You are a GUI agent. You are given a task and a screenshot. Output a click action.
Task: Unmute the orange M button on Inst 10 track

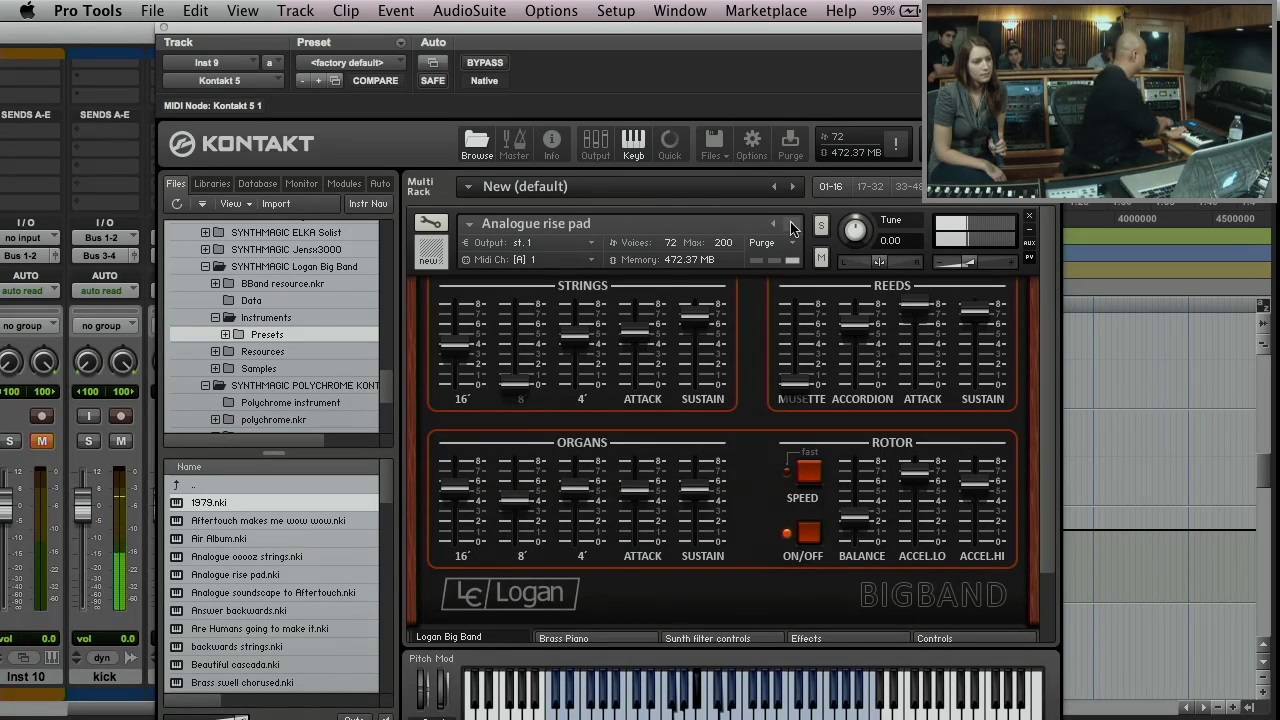click(x=42, y=441)
